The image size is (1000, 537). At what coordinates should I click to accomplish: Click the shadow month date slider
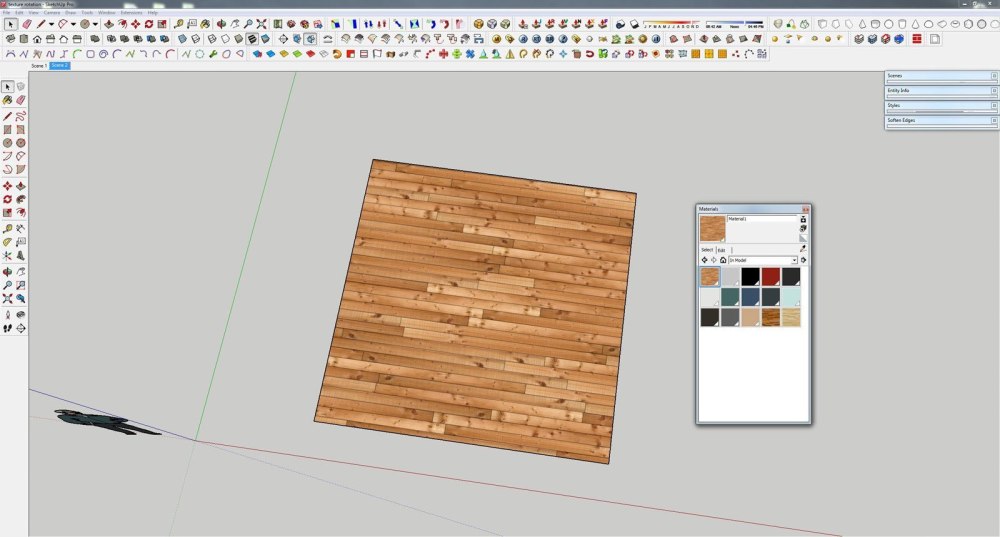[672, 24]
